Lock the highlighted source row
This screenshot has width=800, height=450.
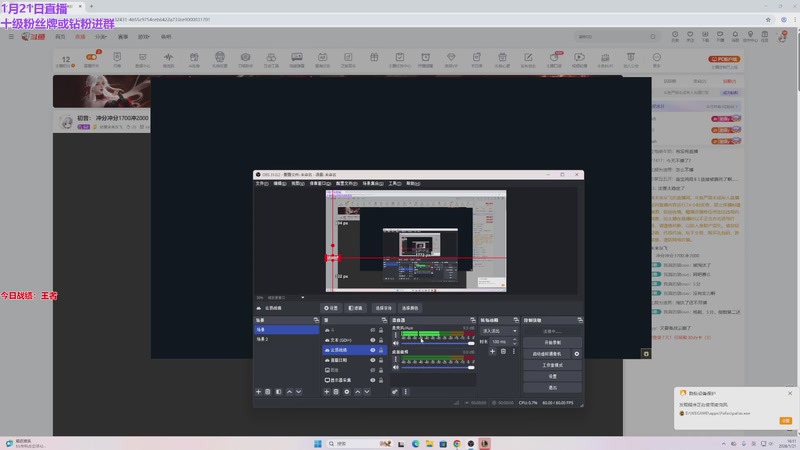pyautogui.click(x=381, y=350)
